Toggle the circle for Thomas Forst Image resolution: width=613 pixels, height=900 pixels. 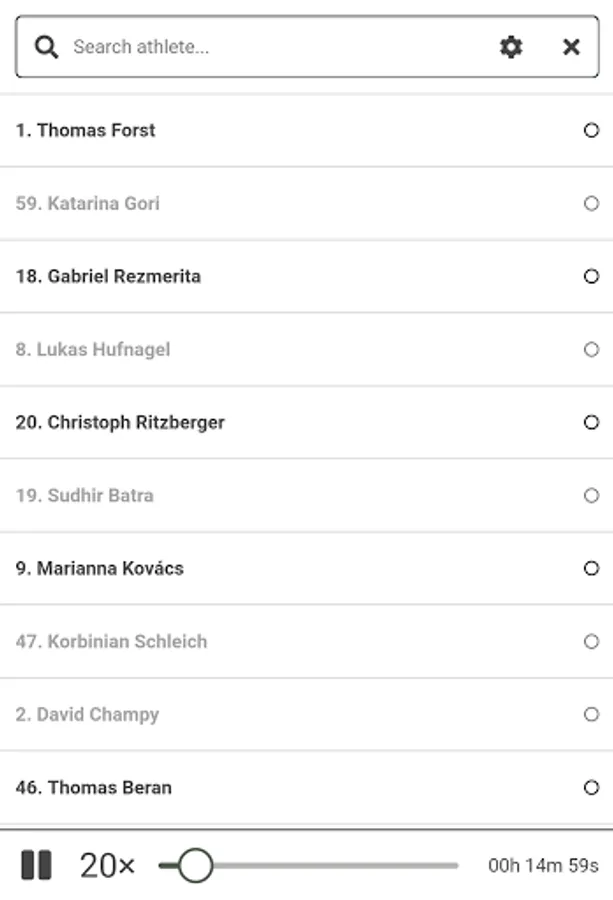591,130
